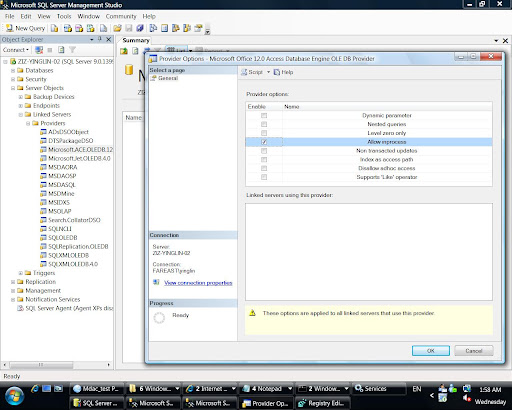Click the Enable column header
Image resolution: width=512 pixels, height=410 pixels.
click(264, 107)
